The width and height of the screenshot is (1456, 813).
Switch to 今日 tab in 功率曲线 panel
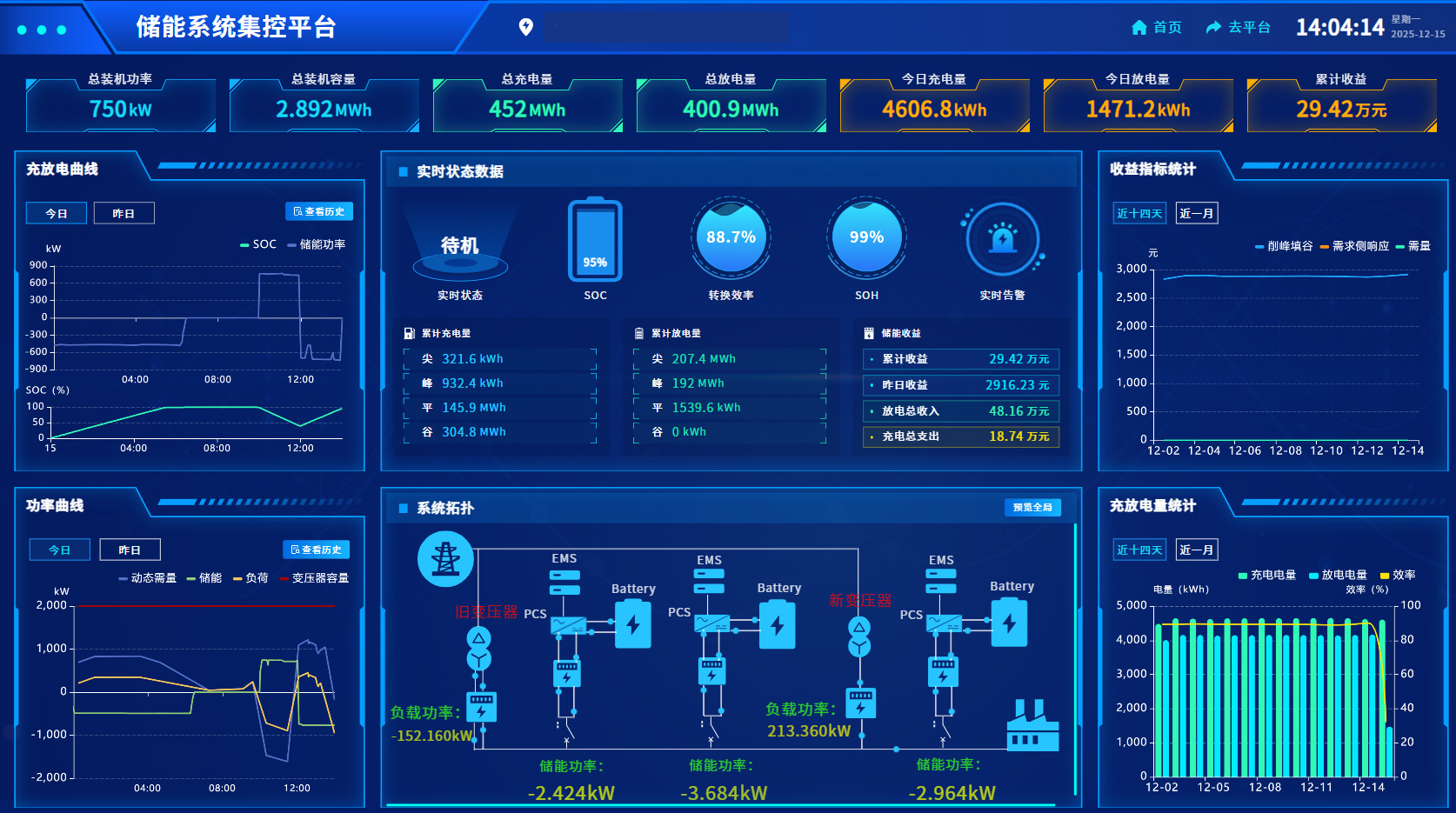tap(59, 550)
